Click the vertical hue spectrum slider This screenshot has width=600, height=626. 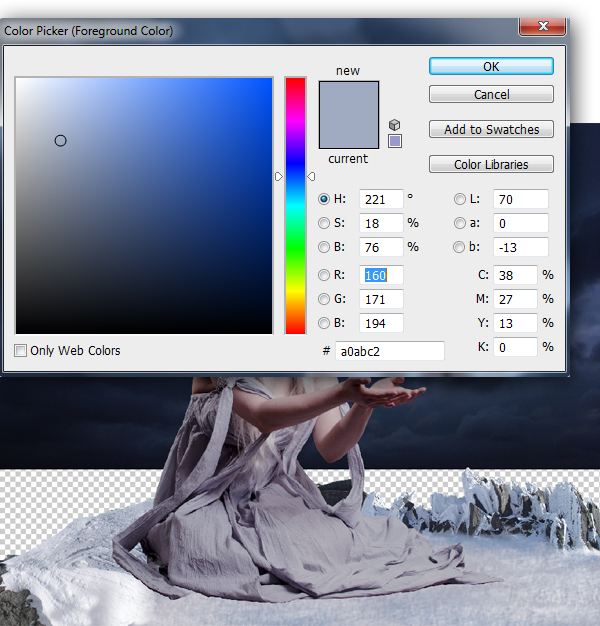coord(295,205)
